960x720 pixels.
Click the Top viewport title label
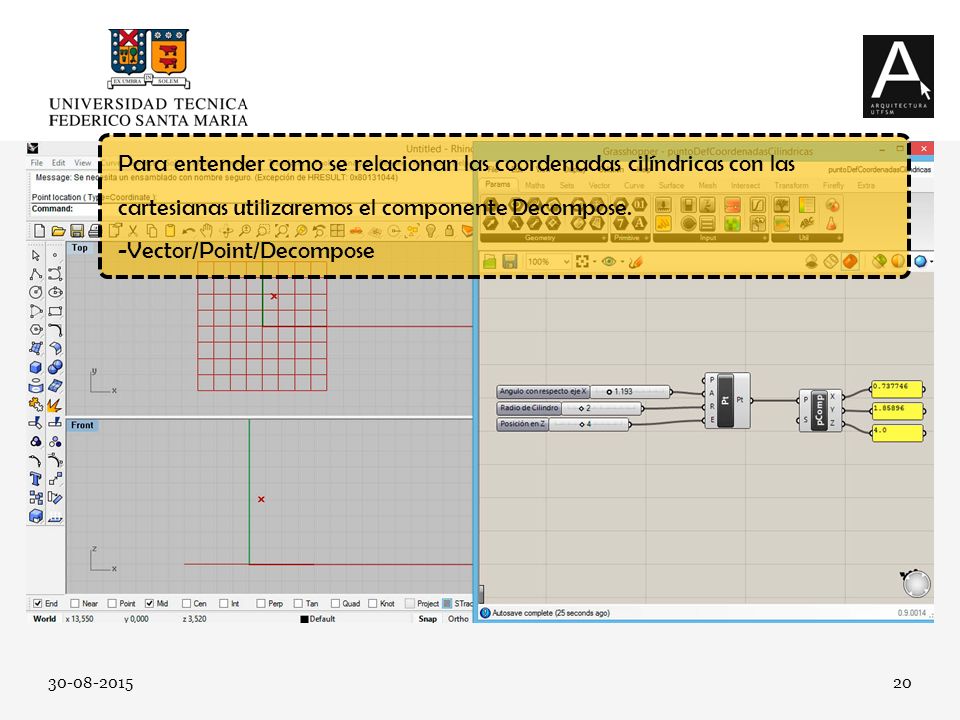point(80,248)
